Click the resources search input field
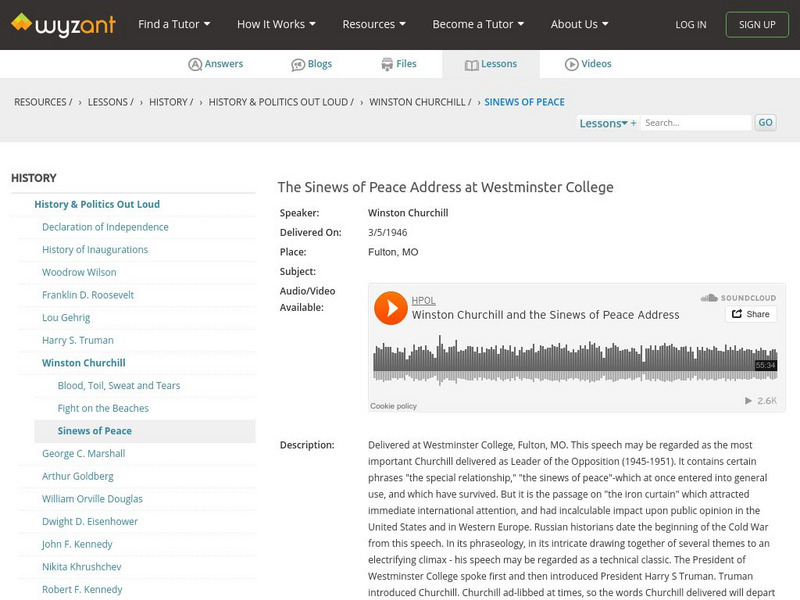Image resolution: width=800 pixels, height=600 pixels. (x=695, y=123)
